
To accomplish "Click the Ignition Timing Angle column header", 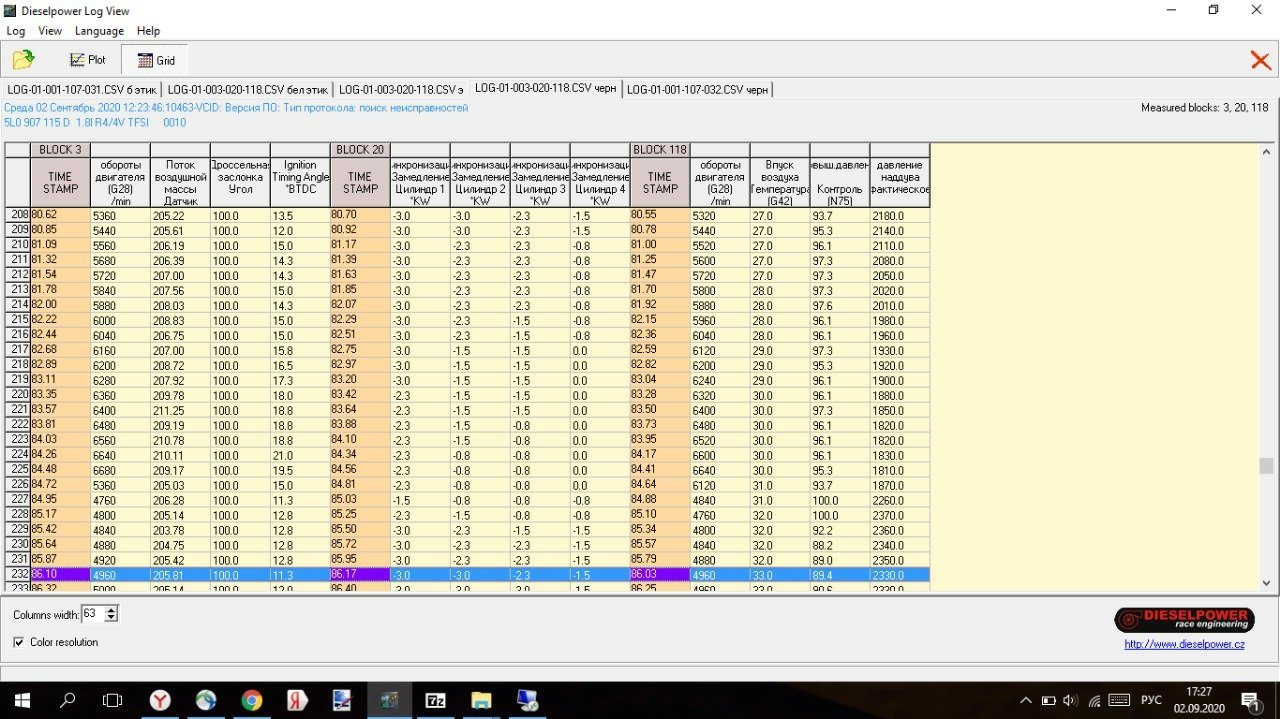I will (300, 182).
